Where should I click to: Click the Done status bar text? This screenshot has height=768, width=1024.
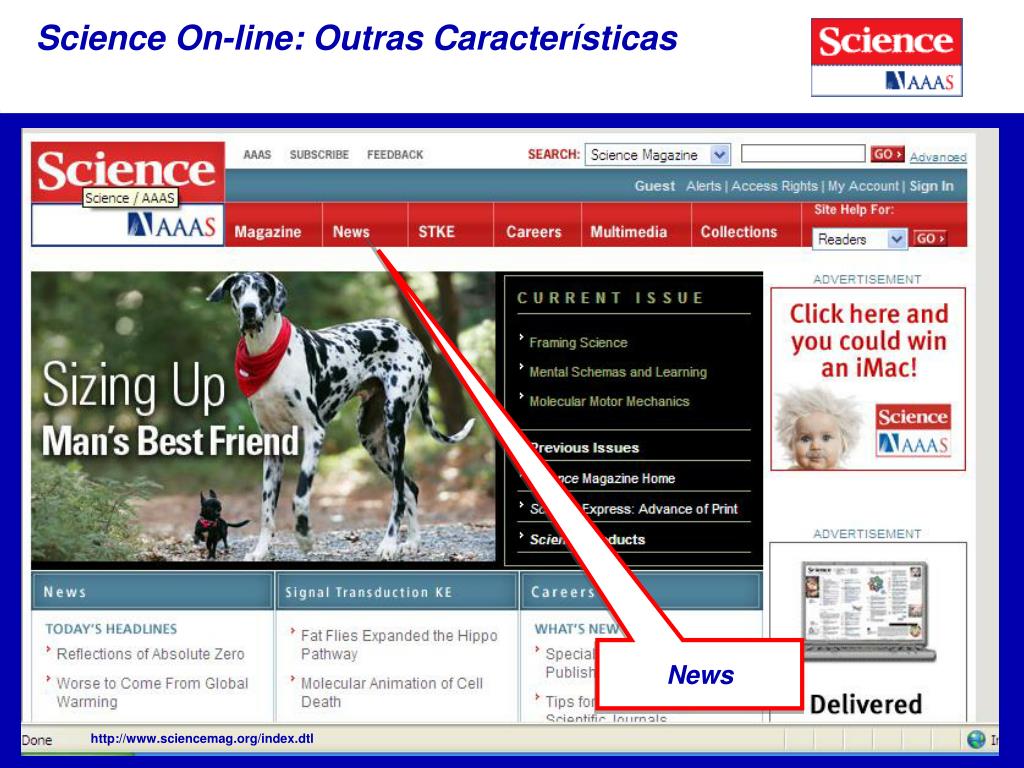tap(37, 740)
